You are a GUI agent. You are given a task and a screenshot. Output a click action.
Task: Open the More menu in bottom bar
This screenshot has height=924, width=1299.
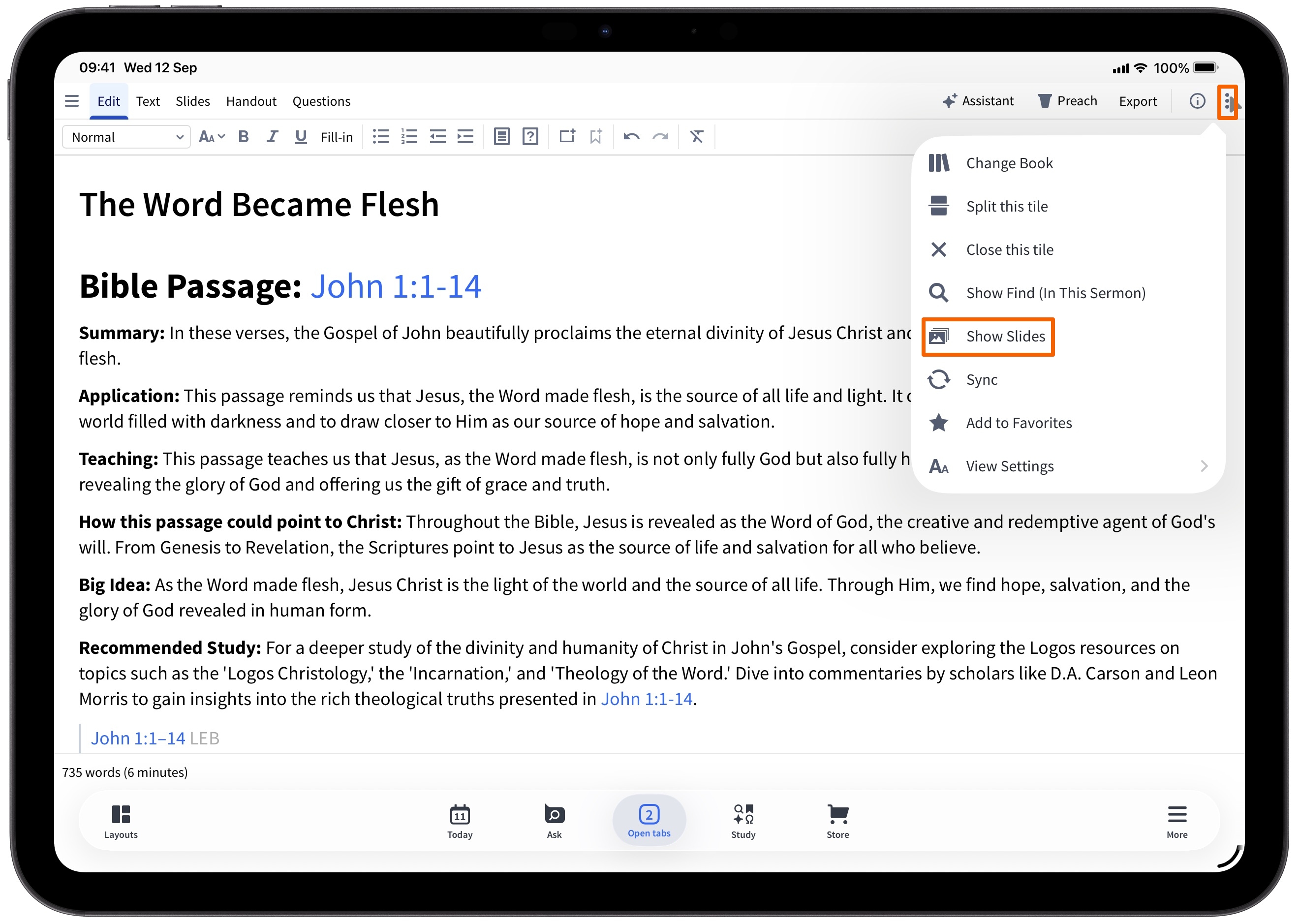coord(1176,822)
